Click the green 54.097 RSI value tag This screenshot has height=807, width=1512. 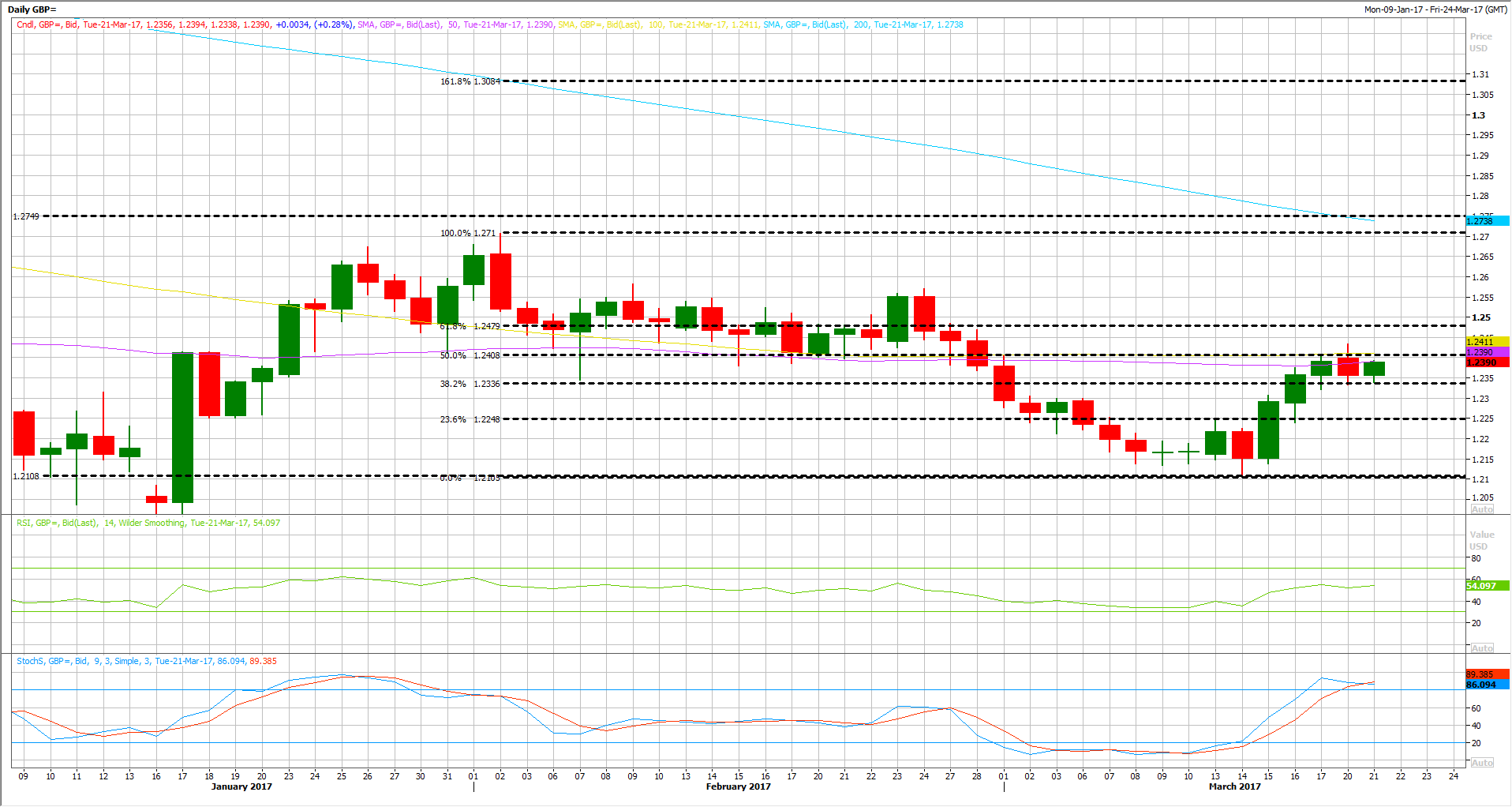(1487, 586)
